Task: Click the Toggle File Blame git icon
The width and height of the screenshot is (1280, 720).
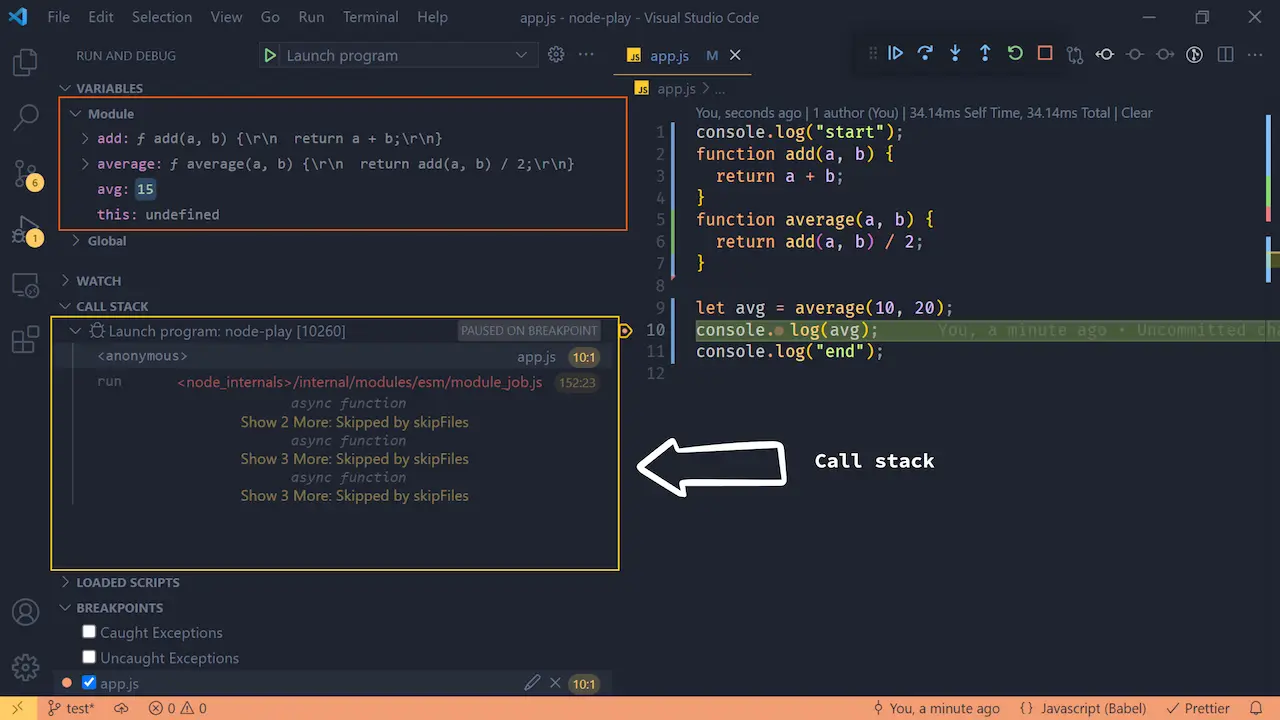Action: tap(1194, 55)
